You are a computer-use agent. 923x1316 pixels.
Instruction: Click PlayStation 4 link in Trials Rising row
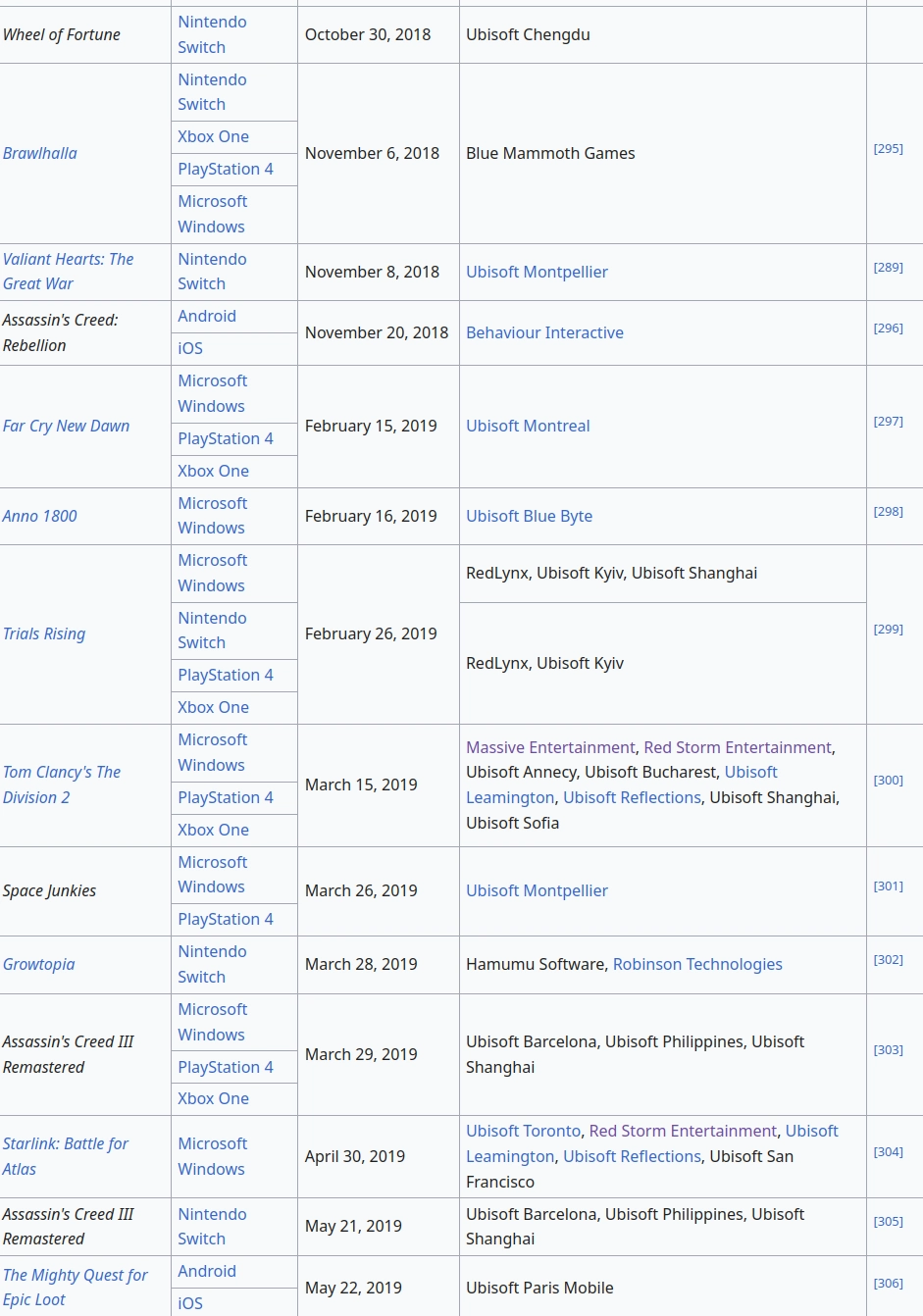(226, 675)
